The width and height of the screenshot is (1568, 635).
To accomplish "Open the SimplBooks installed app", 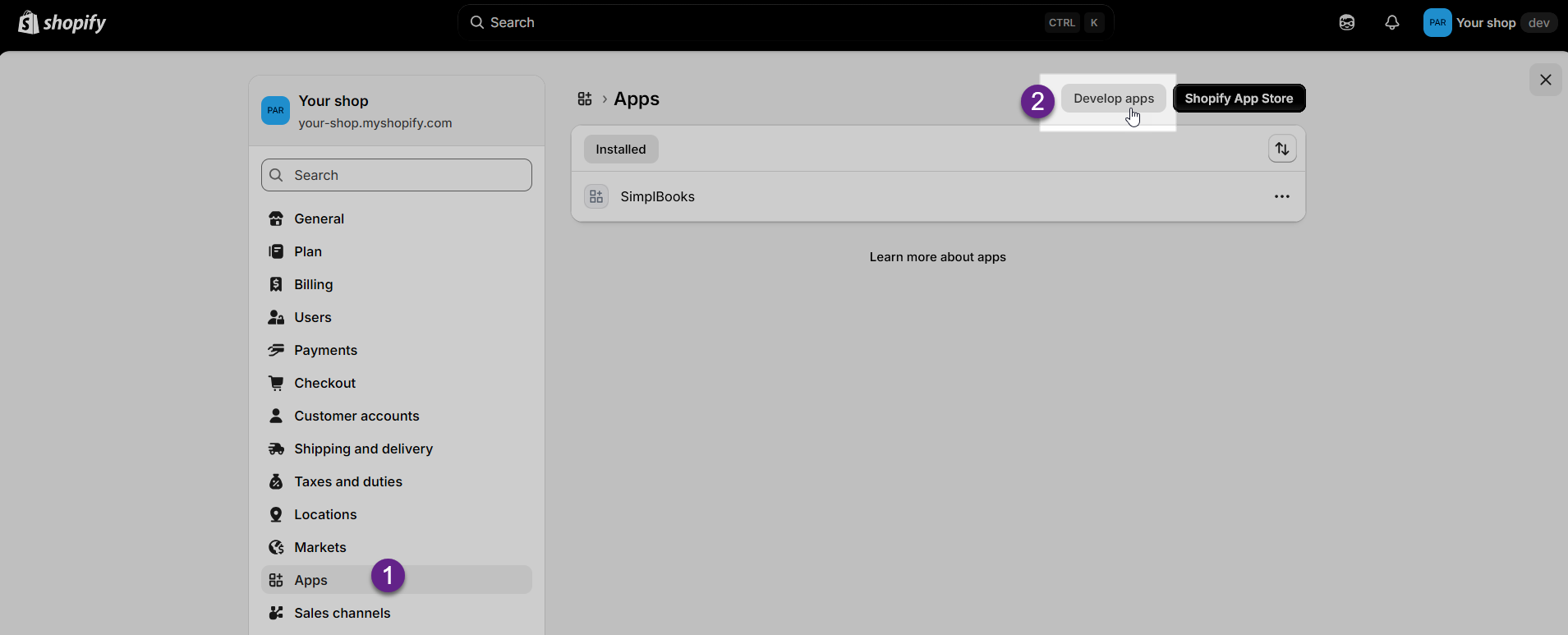I will click(x=657, y=196).
